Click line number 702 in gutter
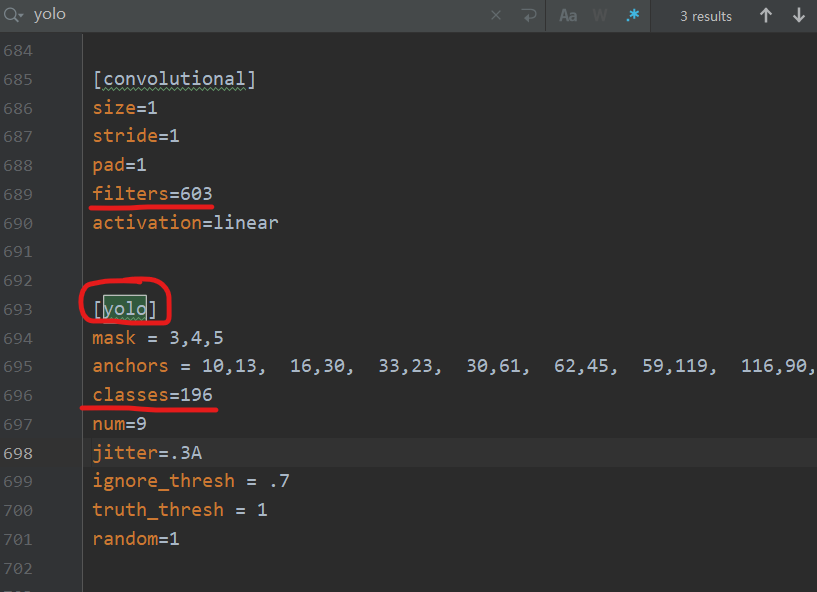The width and height of the screenshot is (817, 592). 18,569
